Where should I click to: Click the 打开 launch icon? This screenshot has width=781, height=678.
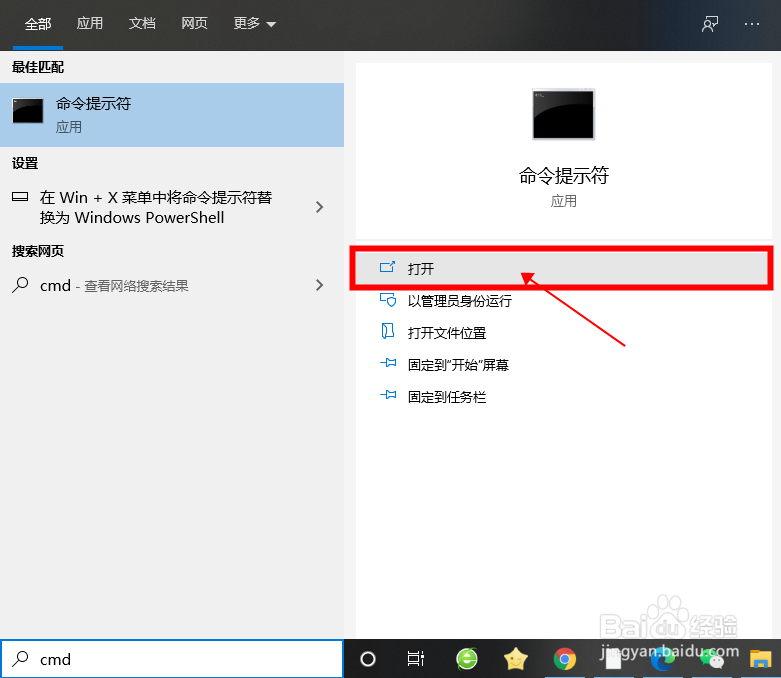click(x=387, y=268)
